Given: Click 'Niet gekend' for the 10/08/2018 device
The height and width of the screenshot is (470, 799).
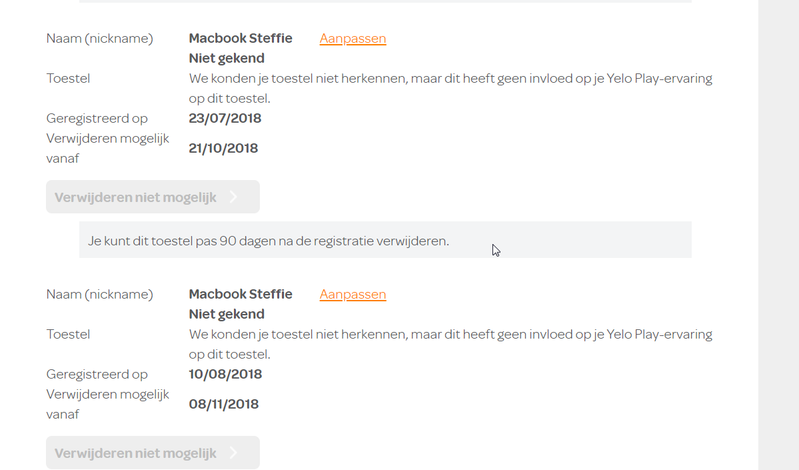Looking at the screenshot, I should 226,314.
